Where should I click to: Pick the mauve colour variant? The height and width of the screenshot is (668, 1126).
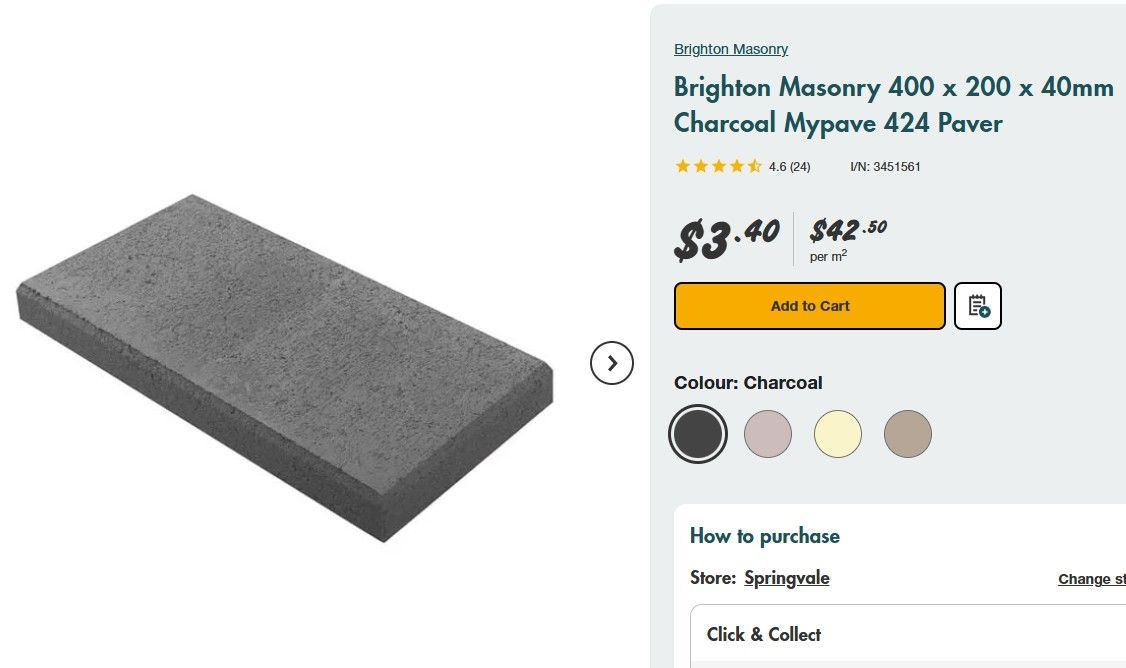tap(768, 433)
